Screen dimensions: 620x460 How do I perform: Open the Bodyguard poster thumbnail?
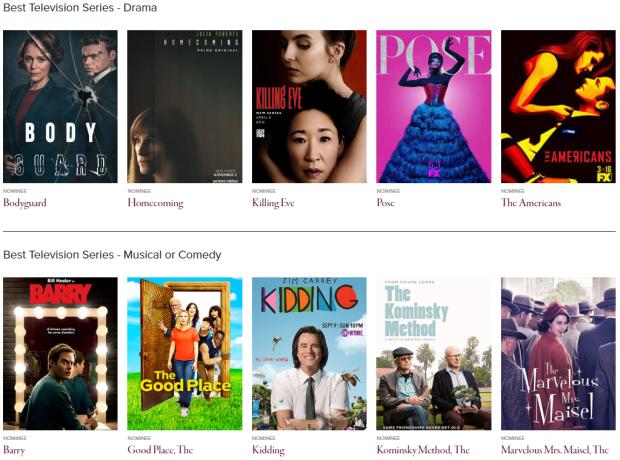pyautogui.click(x=60, y=106)
